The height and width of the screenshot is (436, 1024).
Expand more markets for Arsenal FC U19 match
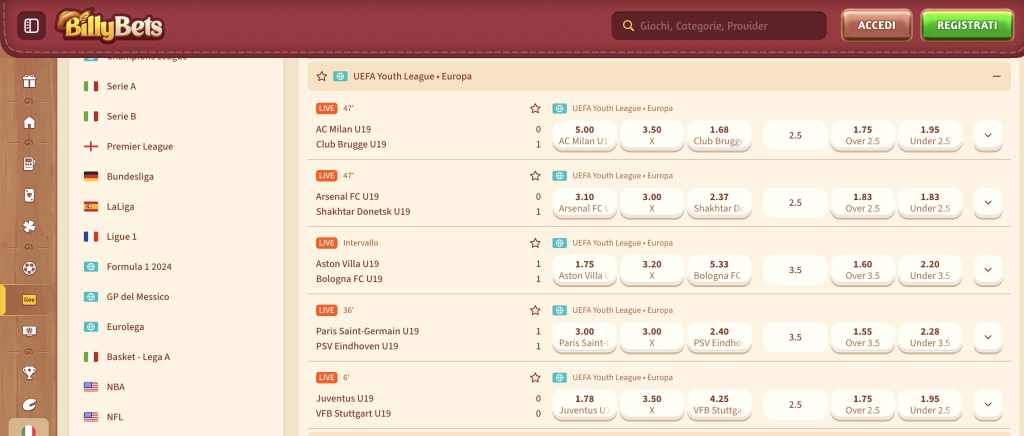(x=987, y=202)
